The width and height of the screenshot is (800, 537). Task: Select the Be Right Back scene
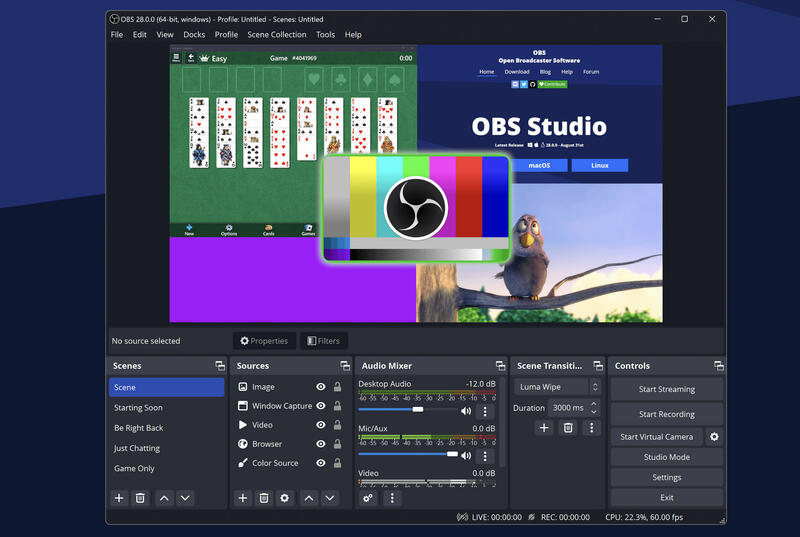(x=166, y=428)
